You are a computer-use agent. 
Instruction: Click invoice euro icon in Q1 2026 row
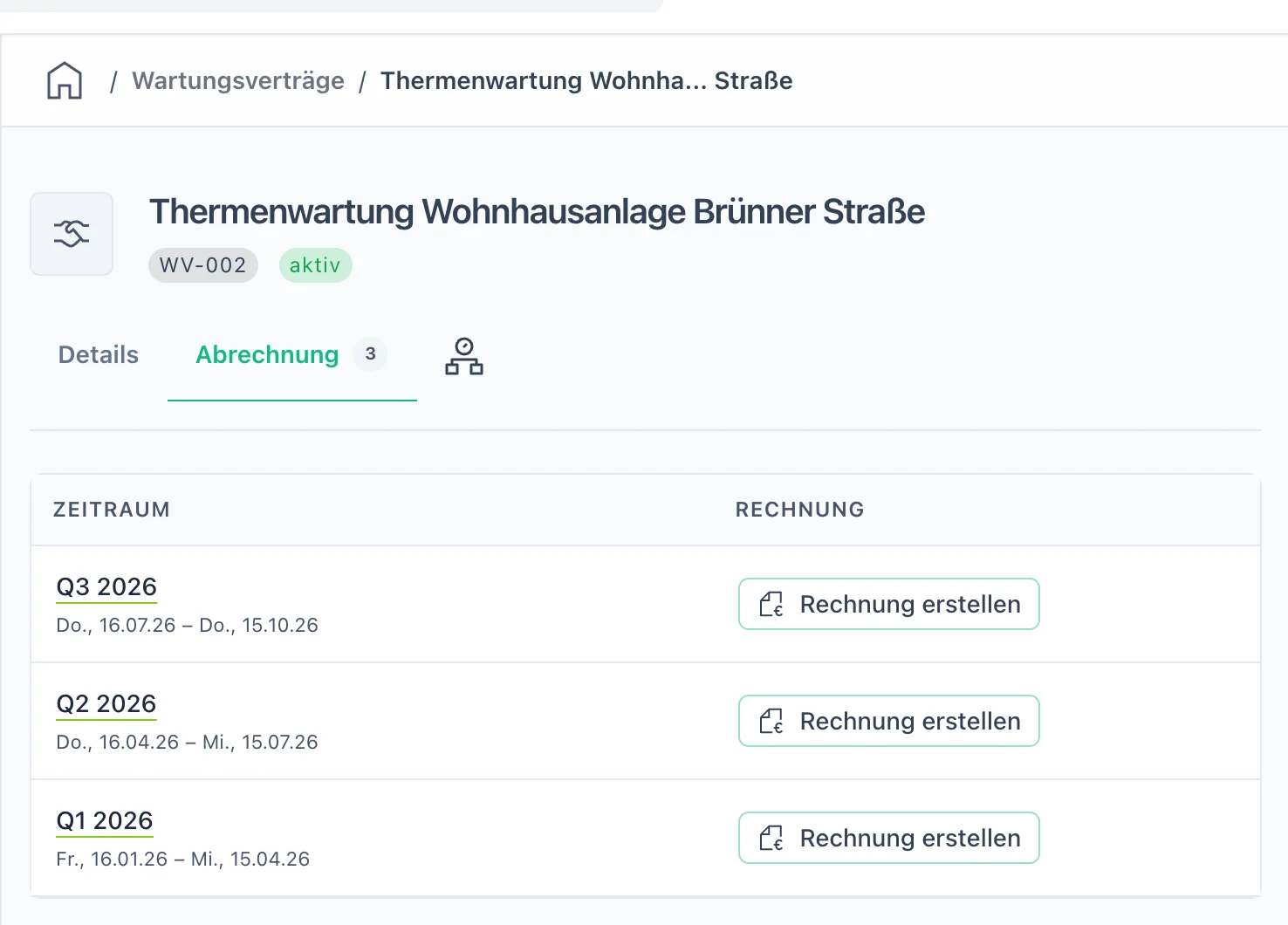coord(771,838)
